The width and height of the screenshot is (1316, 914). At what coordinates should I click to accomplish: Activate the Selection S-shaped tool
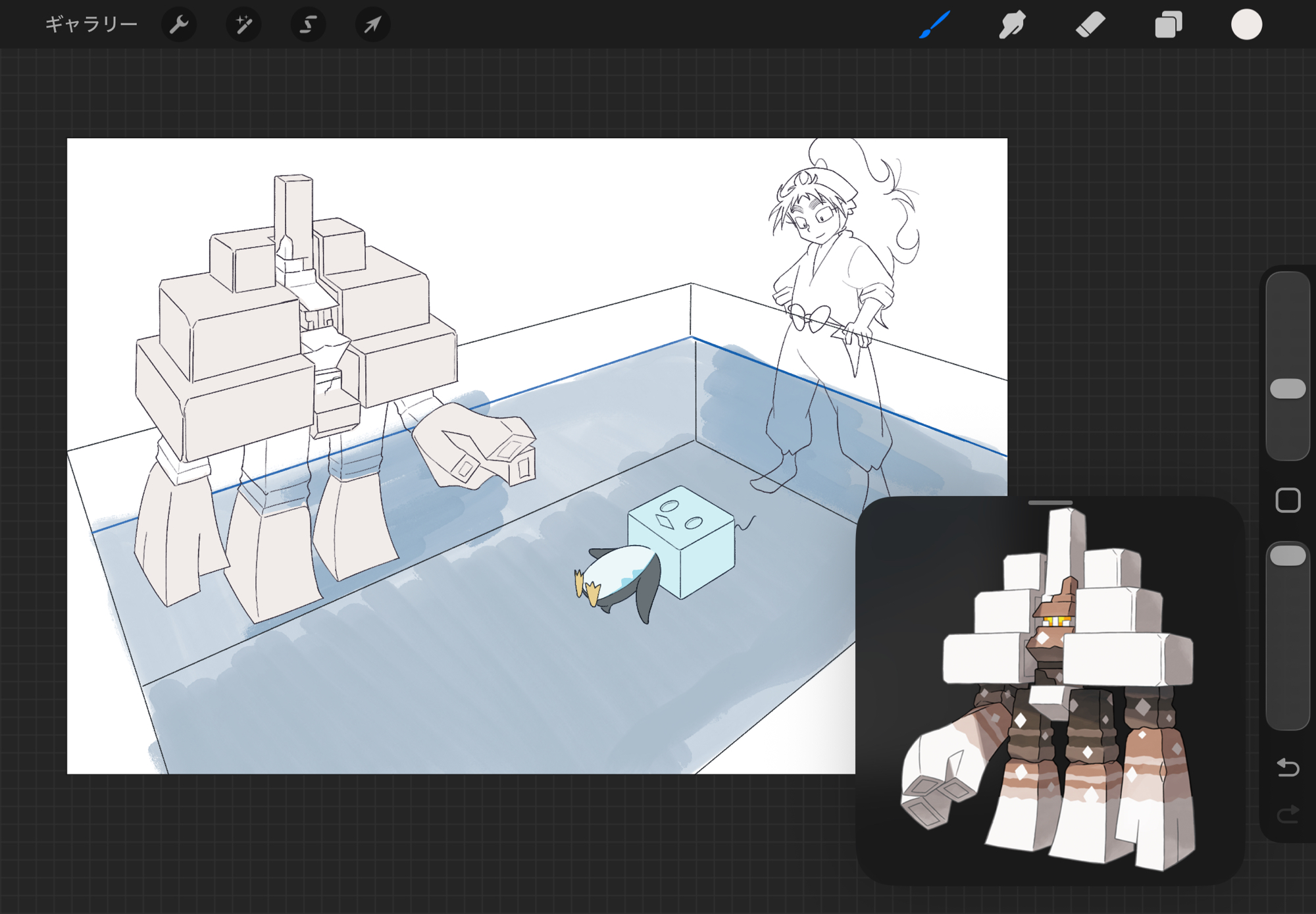tap(308, 25)
